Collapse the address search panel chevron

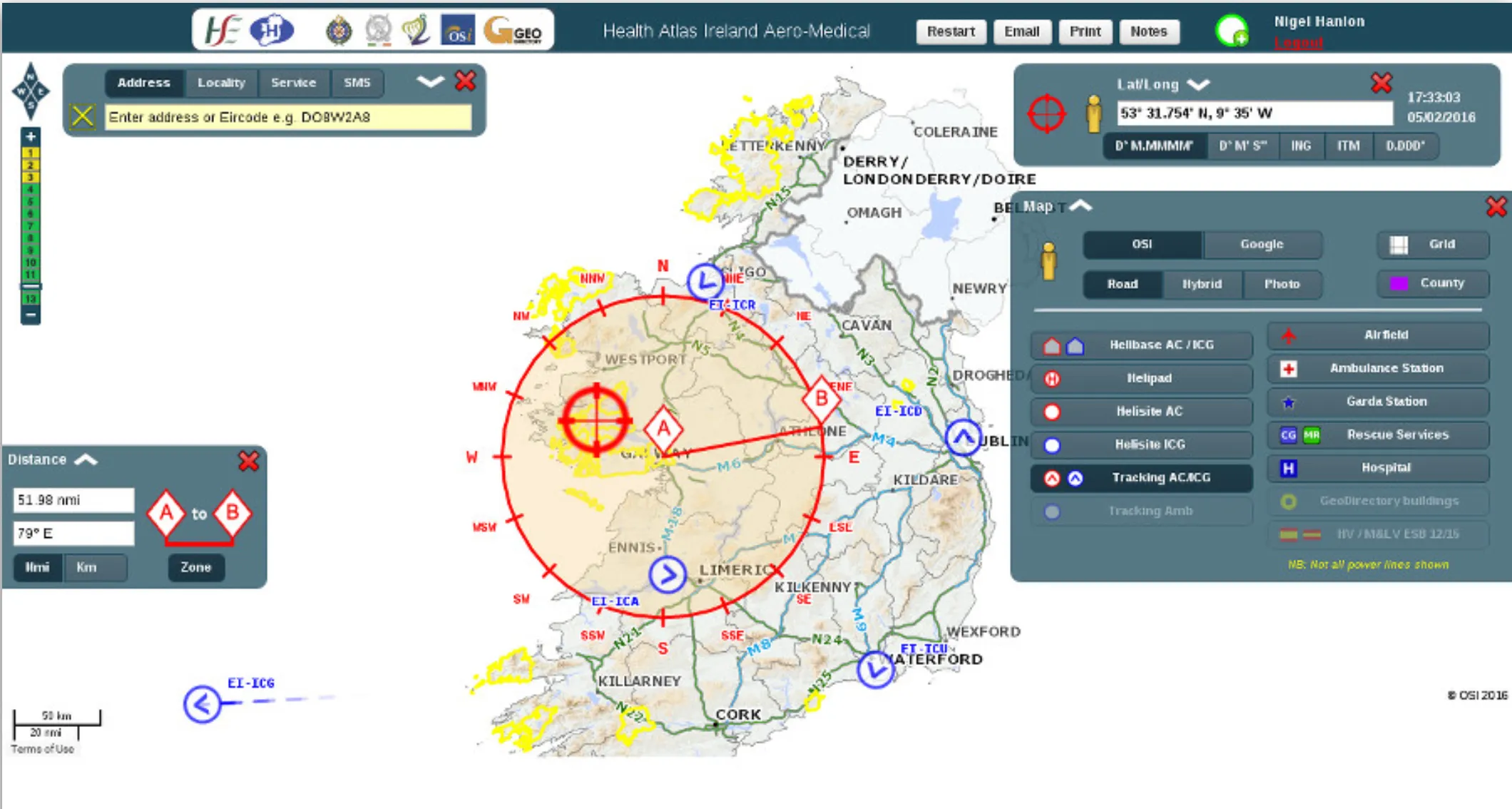(x=430, y=81)
